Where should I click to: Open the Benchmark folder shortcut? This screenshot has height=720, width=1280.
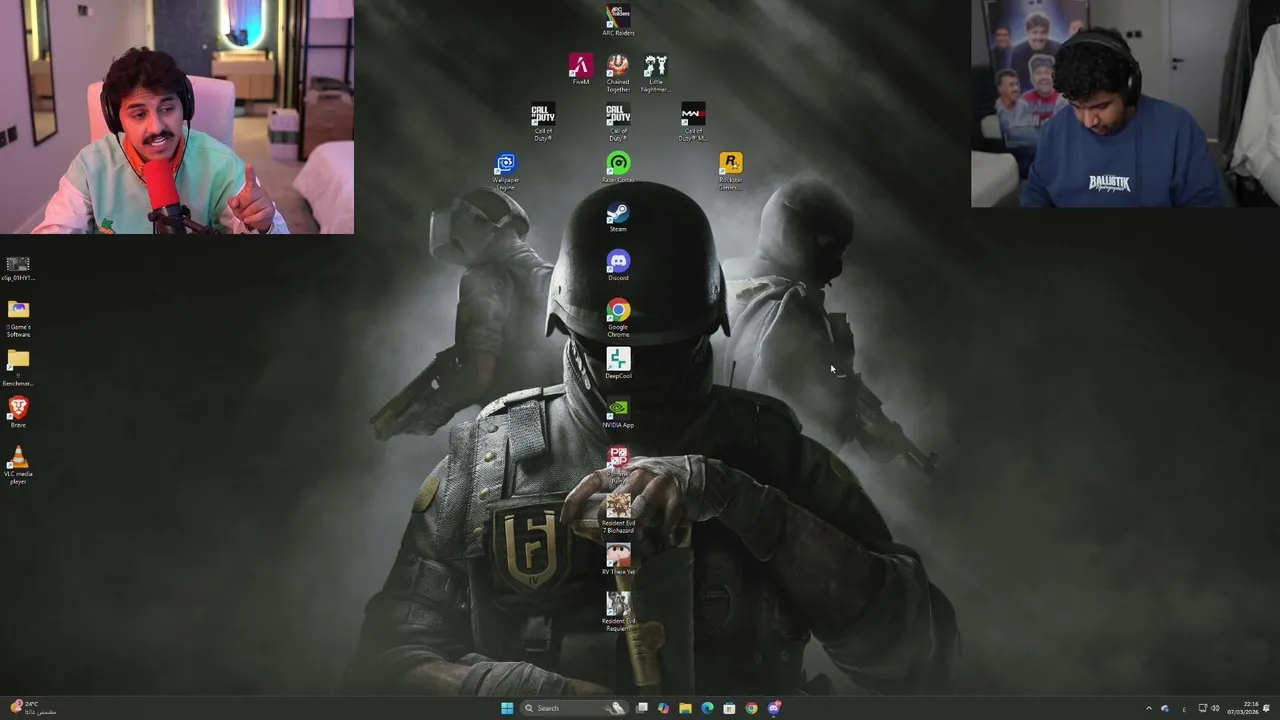(x=18, y=368)
